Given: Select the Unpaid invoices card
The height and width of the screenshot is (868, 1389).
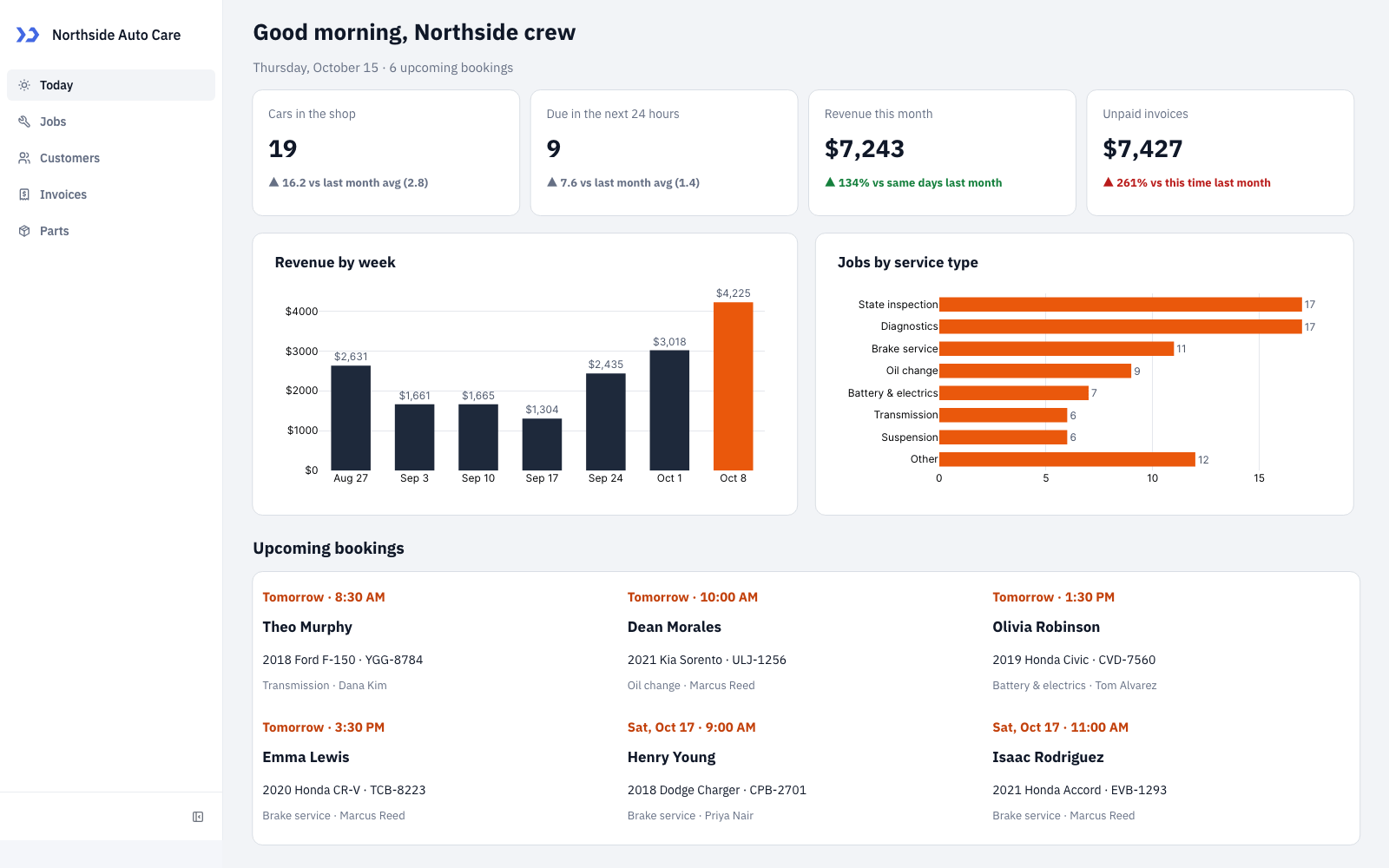Looking at the screenshot, I should 1221,153.
